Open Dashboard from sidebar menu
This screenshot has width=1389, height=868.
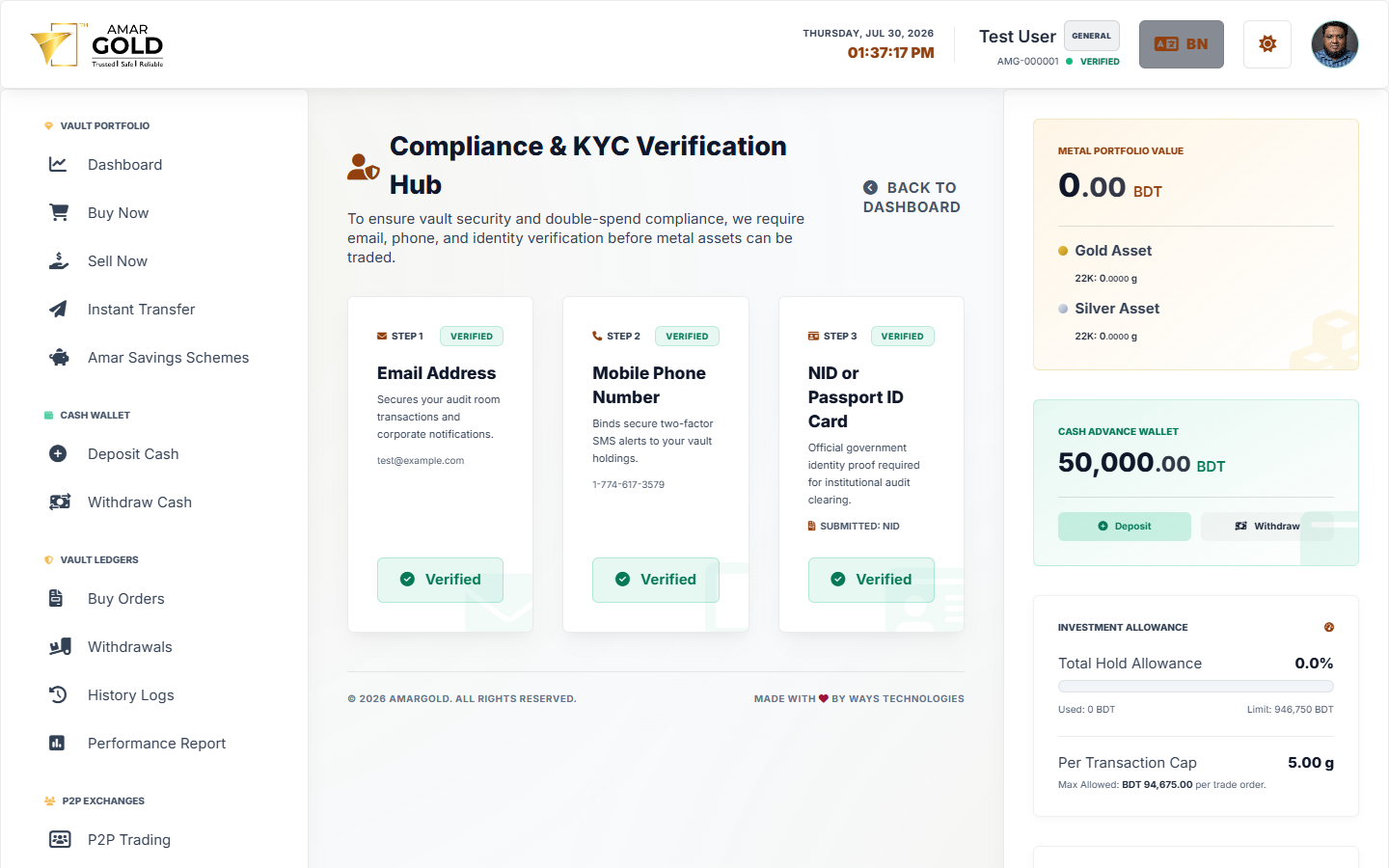(154, 165)
